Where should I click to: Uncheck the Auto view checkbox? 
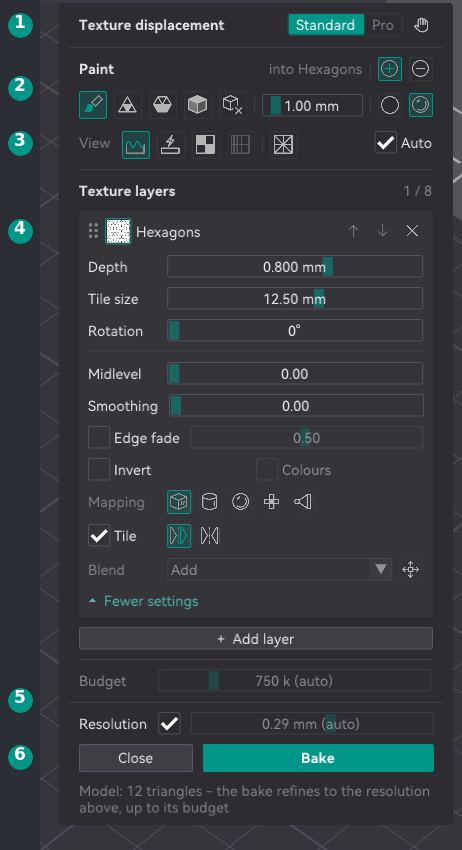[386, 143]
